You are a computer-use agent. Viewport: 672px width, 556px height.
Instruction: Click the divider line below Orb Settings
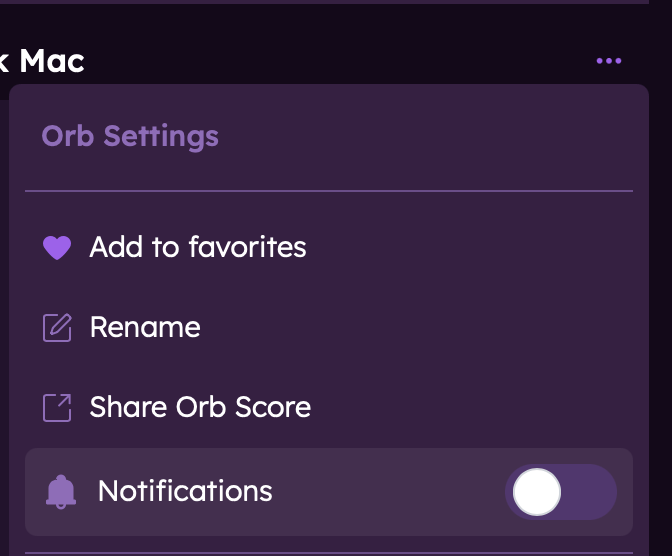(329, 190)
